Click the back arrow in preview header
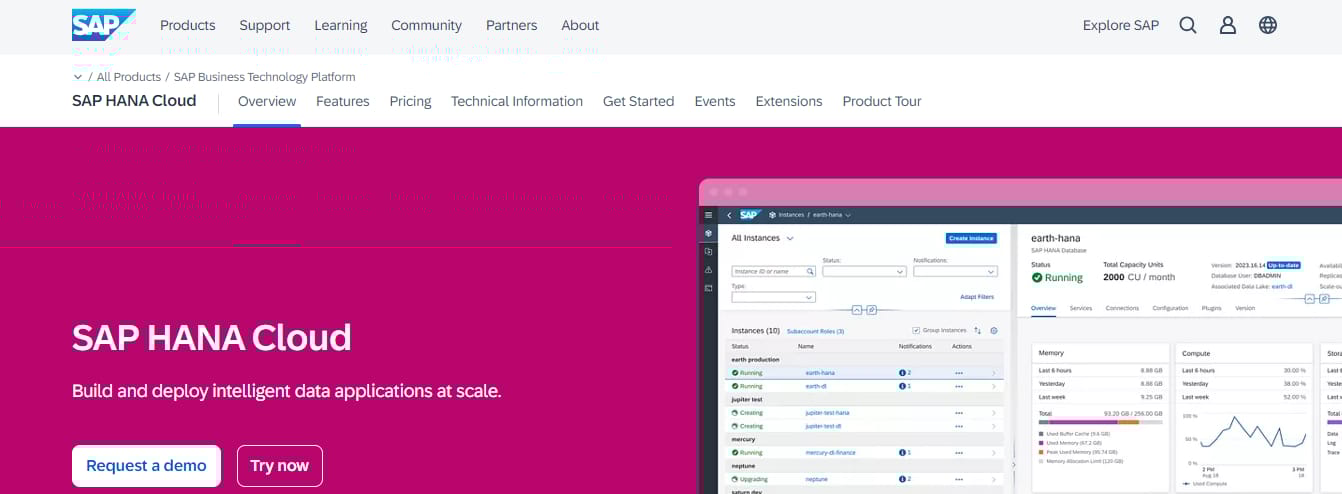 (730, 214)
